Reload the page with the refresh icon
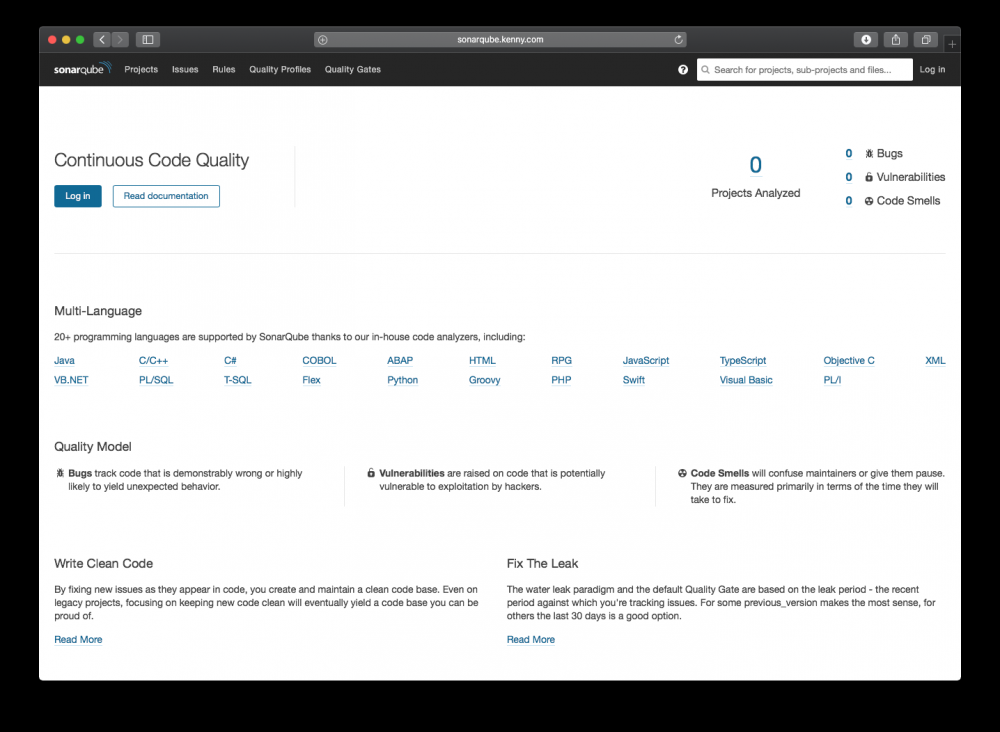 tap(679, 39)
